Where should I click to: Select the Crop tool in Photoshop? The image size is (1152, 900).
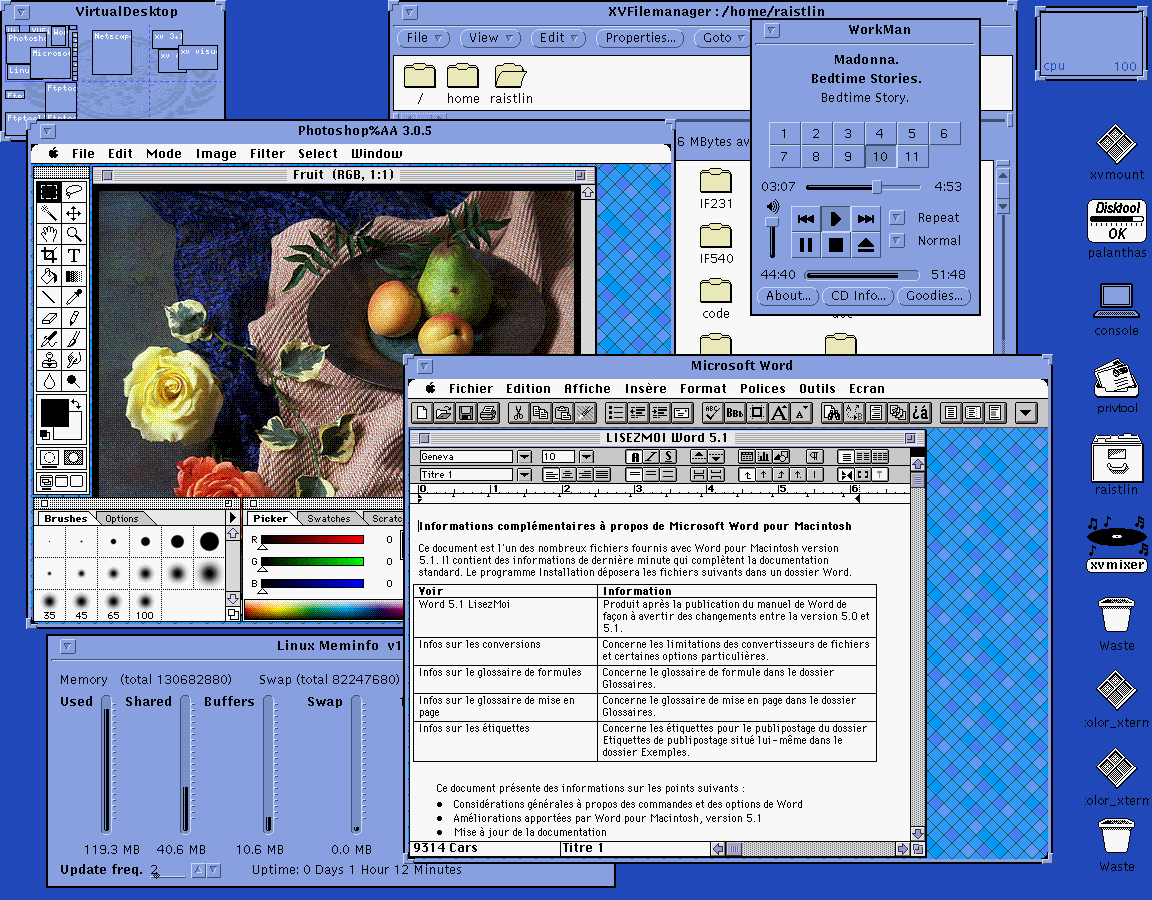click(x=48, y=255)
